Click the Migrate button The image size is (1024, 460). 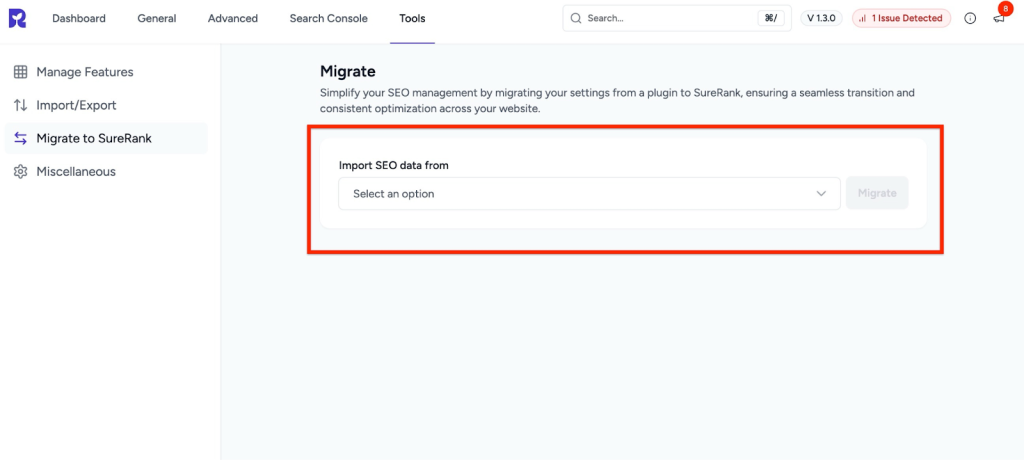(x=877, y=193)
